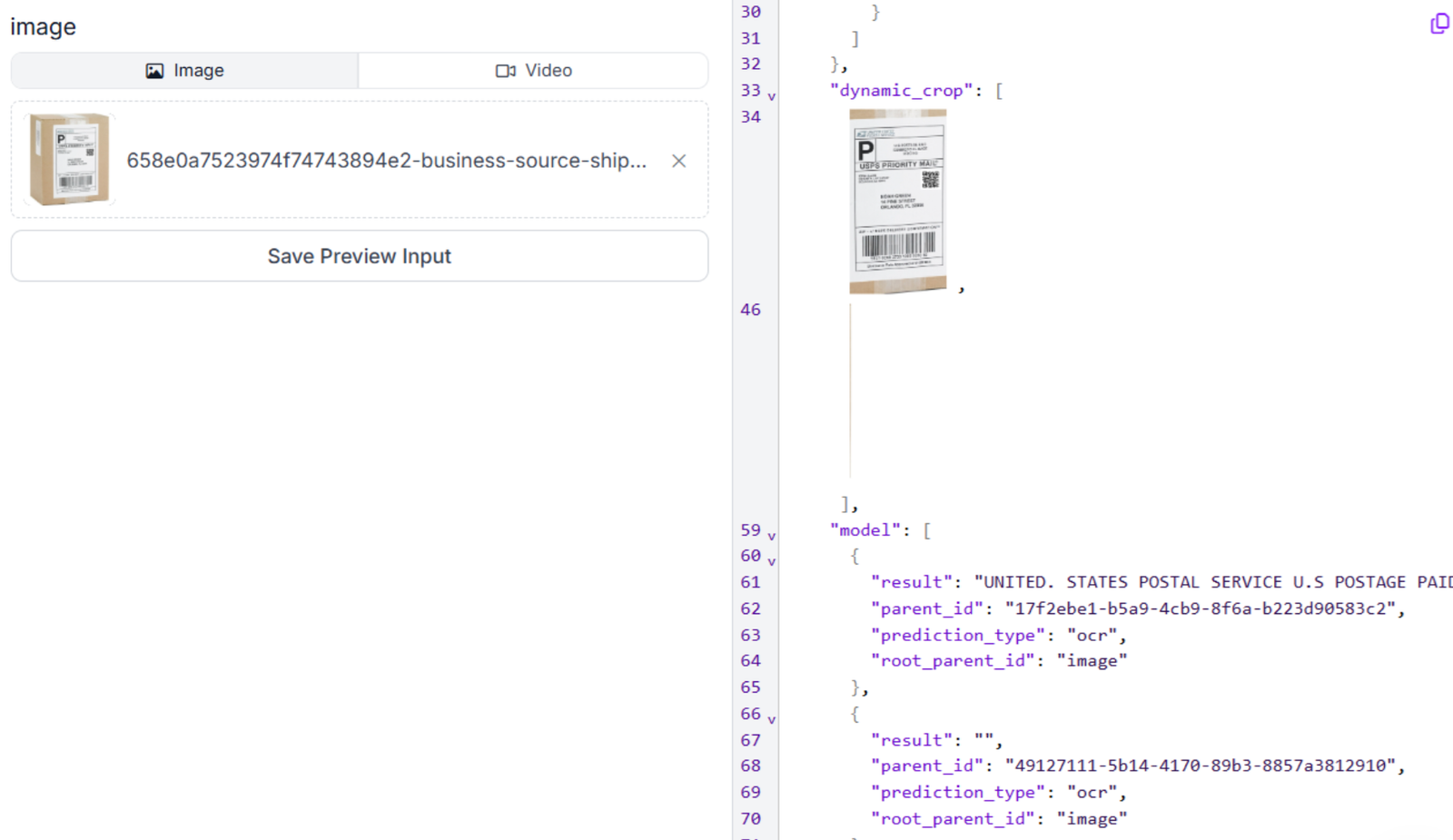1453x840 pixels.
Task: Click the picture icon beside Image label
Action: pyautogui.click(x=154, y=71)
